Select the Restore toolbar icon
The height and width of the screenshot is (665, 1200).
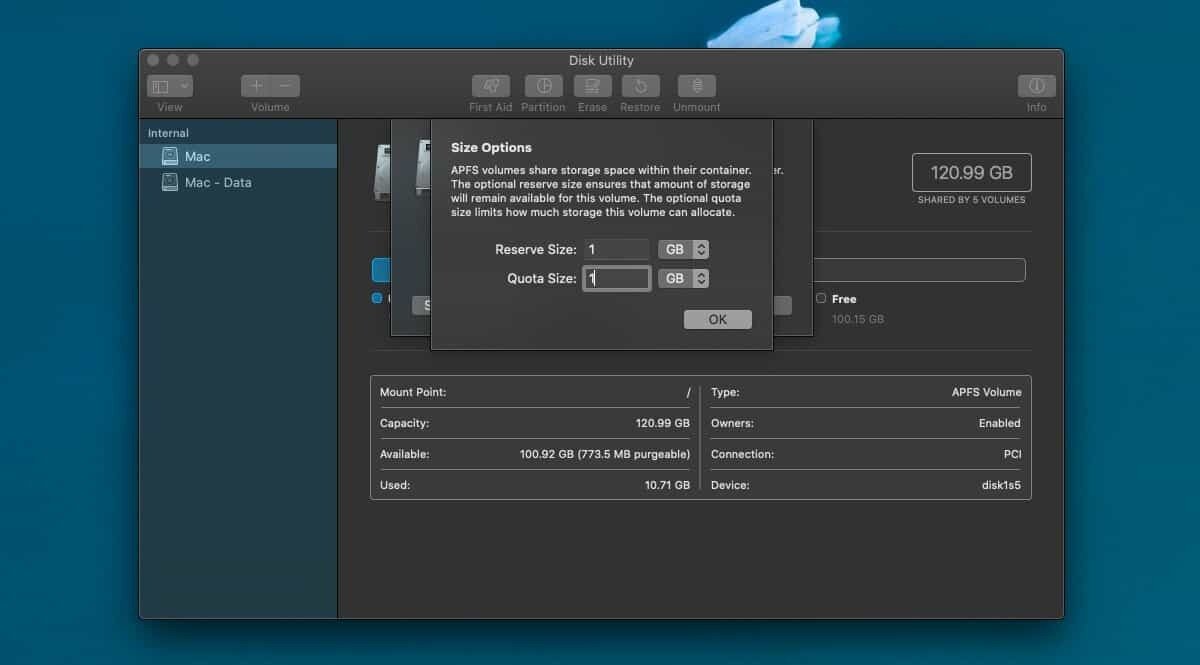640,87
